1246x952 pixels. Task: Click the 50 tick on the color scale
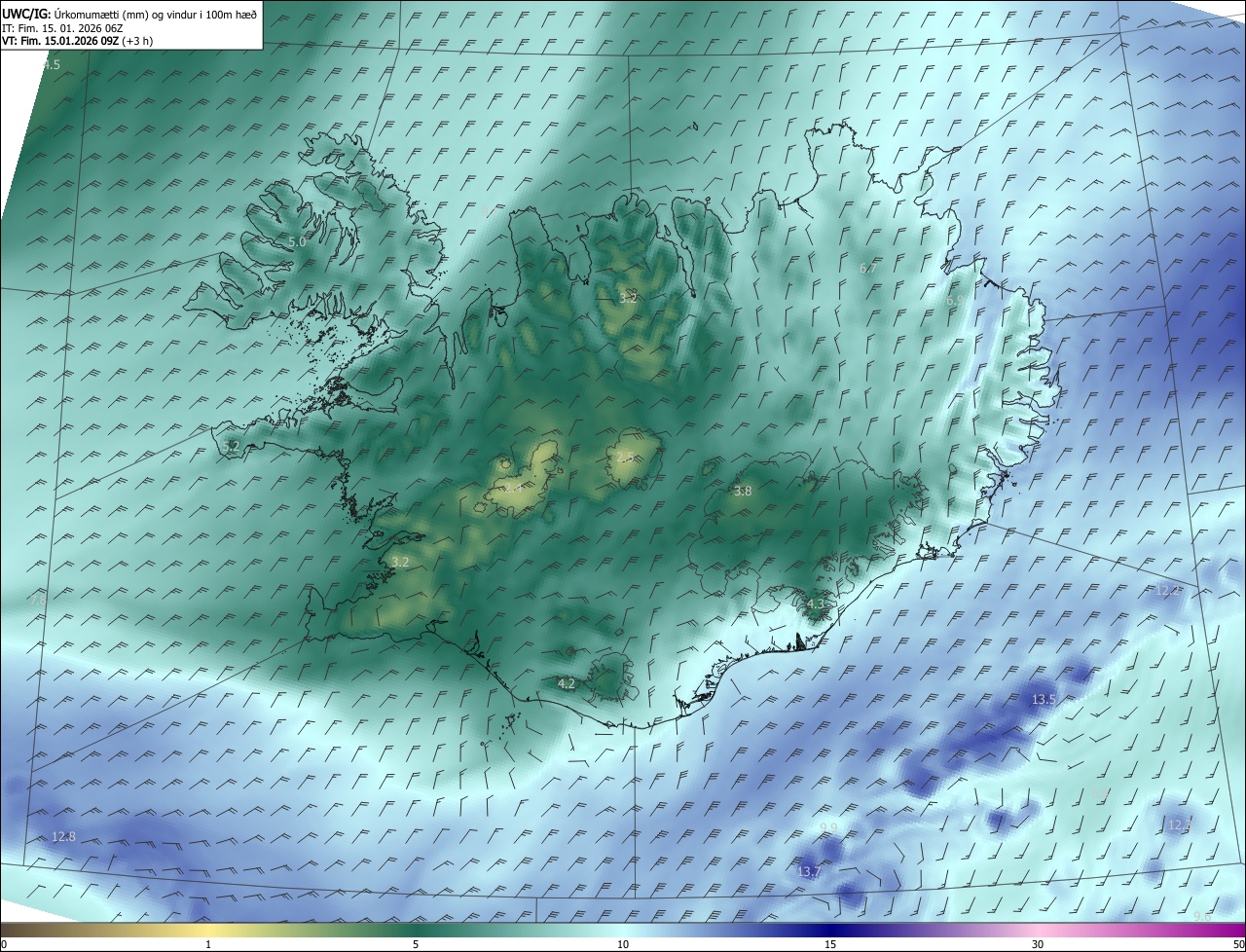pos(1238,944)
